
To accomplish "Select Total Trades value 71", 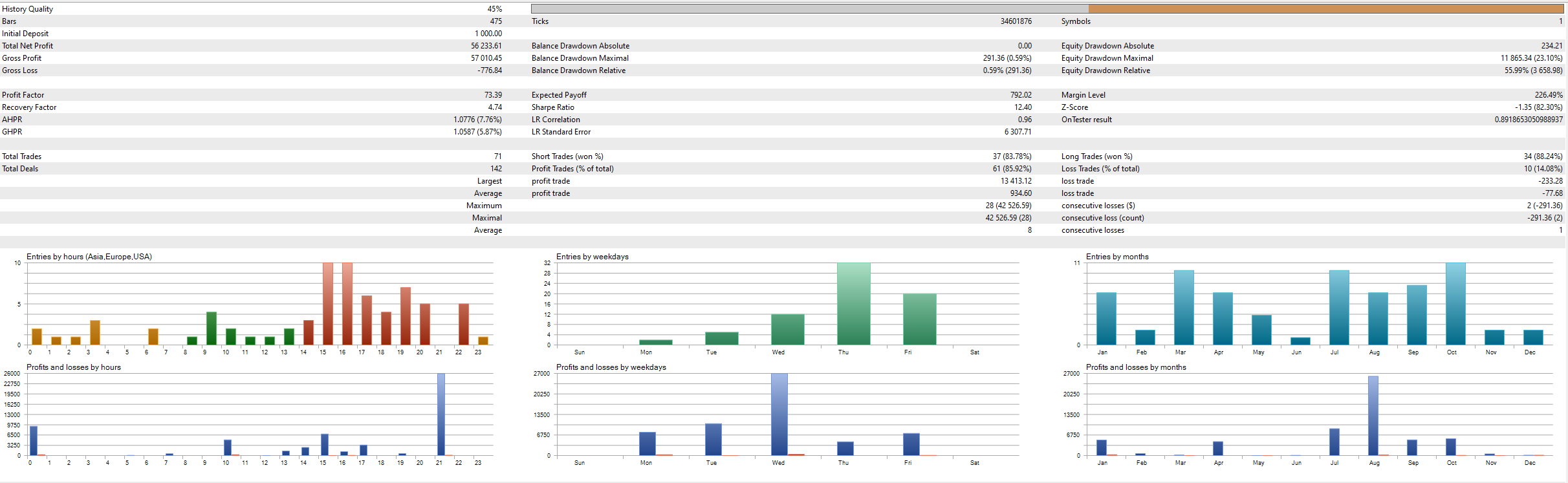I will (498, 156).
